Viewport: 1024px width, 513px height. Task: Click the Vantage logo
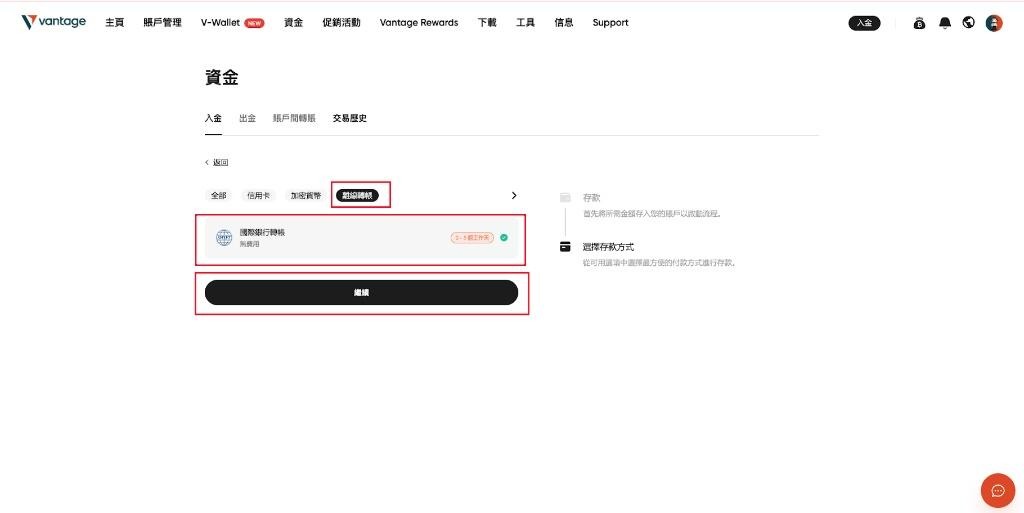[54, 22]
